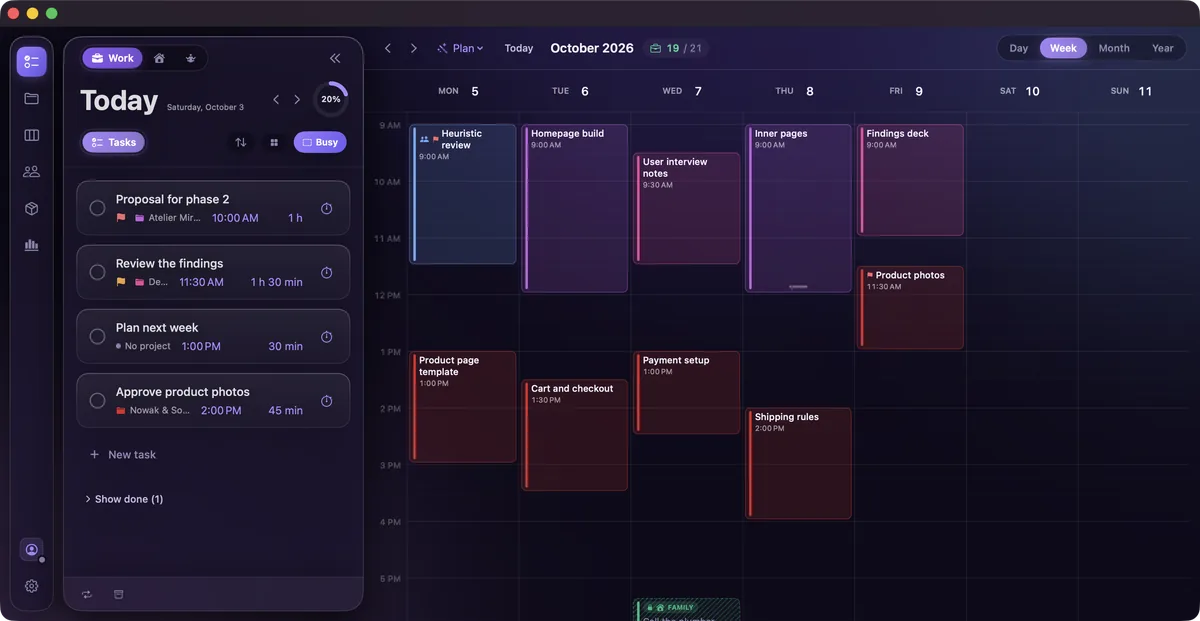Start timer for Review the findings
This screenshot has width=1200, height=621.
pos(326,273)
